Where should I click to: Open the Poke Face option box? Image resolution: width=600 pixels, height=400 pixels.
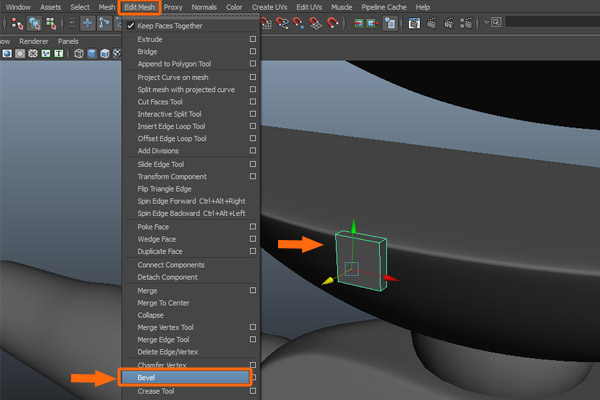[252, 227]
